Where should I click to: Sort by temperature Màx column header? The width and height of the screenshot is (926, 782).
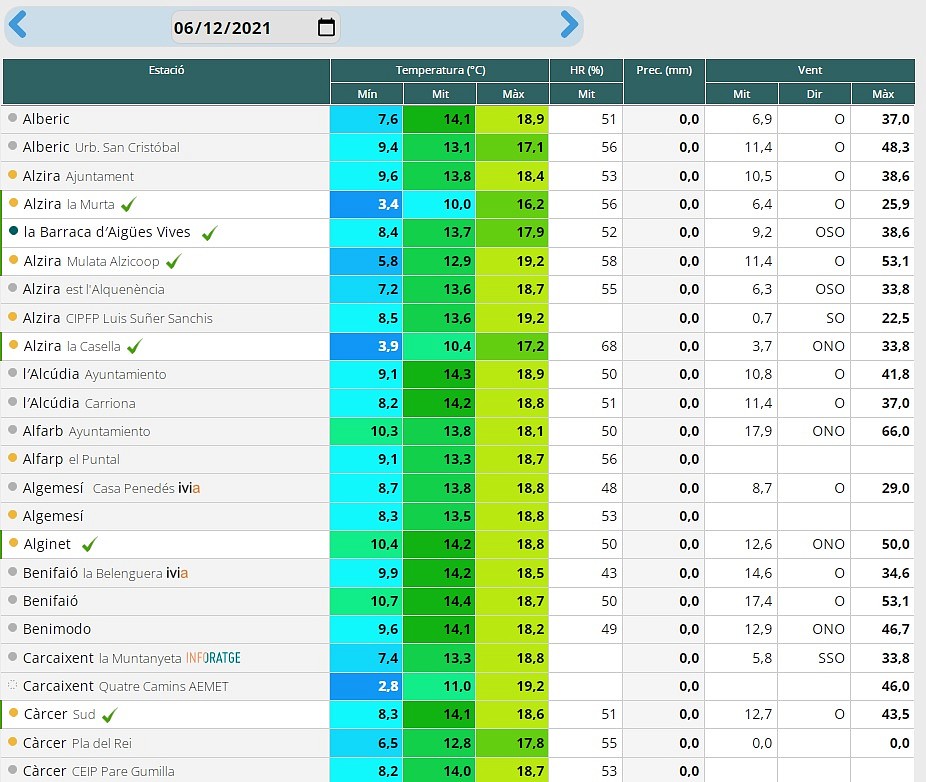pos(513,94)
